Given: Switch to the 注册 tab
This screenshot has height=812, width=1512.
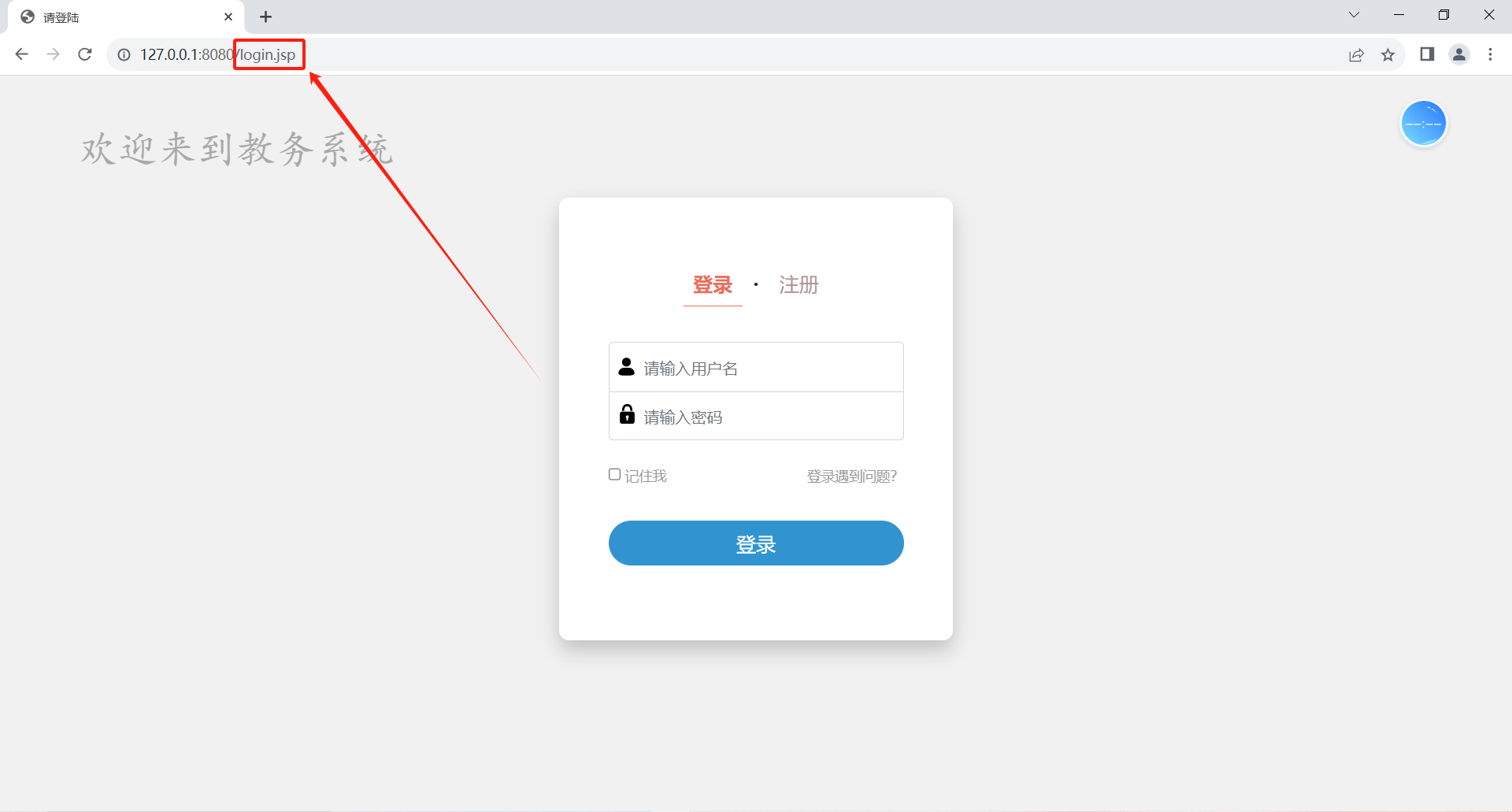Looking at the screenshot, I should pos(799,285).
